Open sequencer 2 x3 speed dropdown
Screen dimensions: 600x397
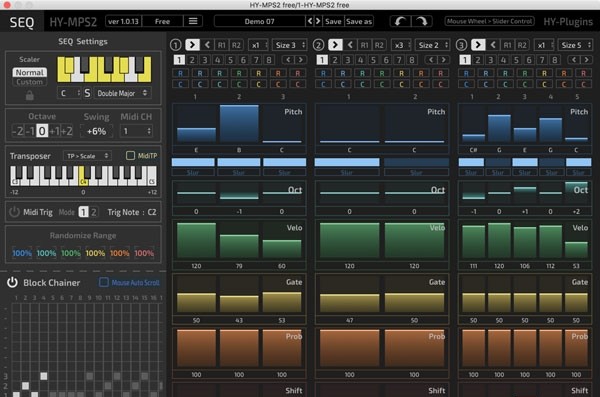coord(401,45)
